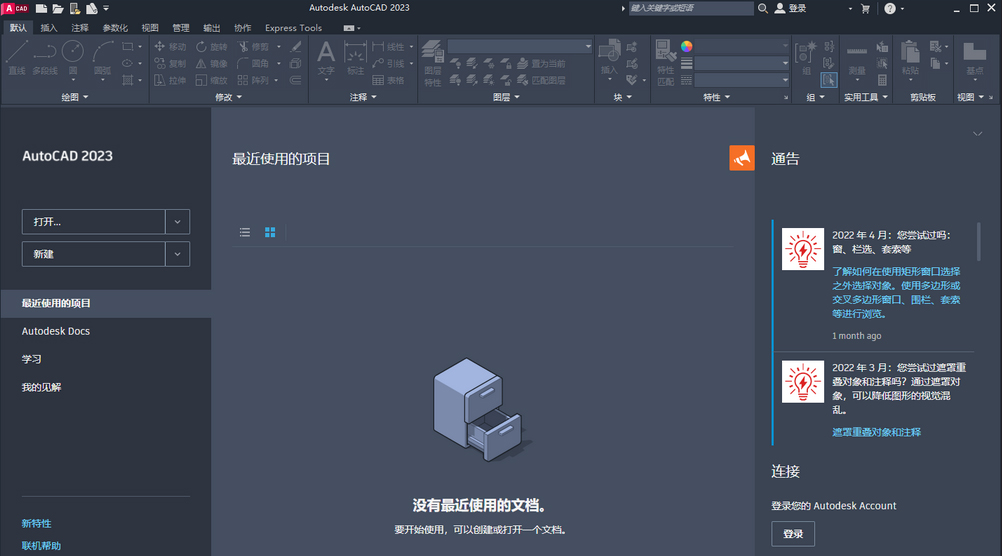1002x556 pixels.
Task: Select Autodesk Docs in sidebar
Action: [x=56, y=331]
